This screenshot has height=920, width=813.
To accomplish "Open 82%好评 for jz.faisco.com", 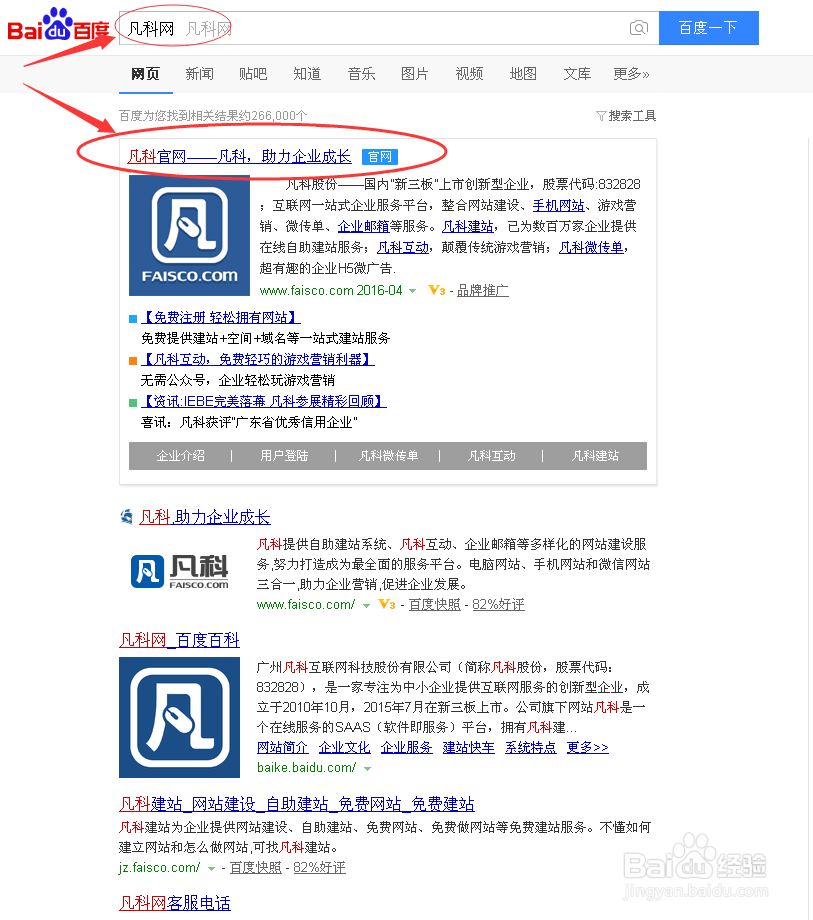I will pos(320,868).
